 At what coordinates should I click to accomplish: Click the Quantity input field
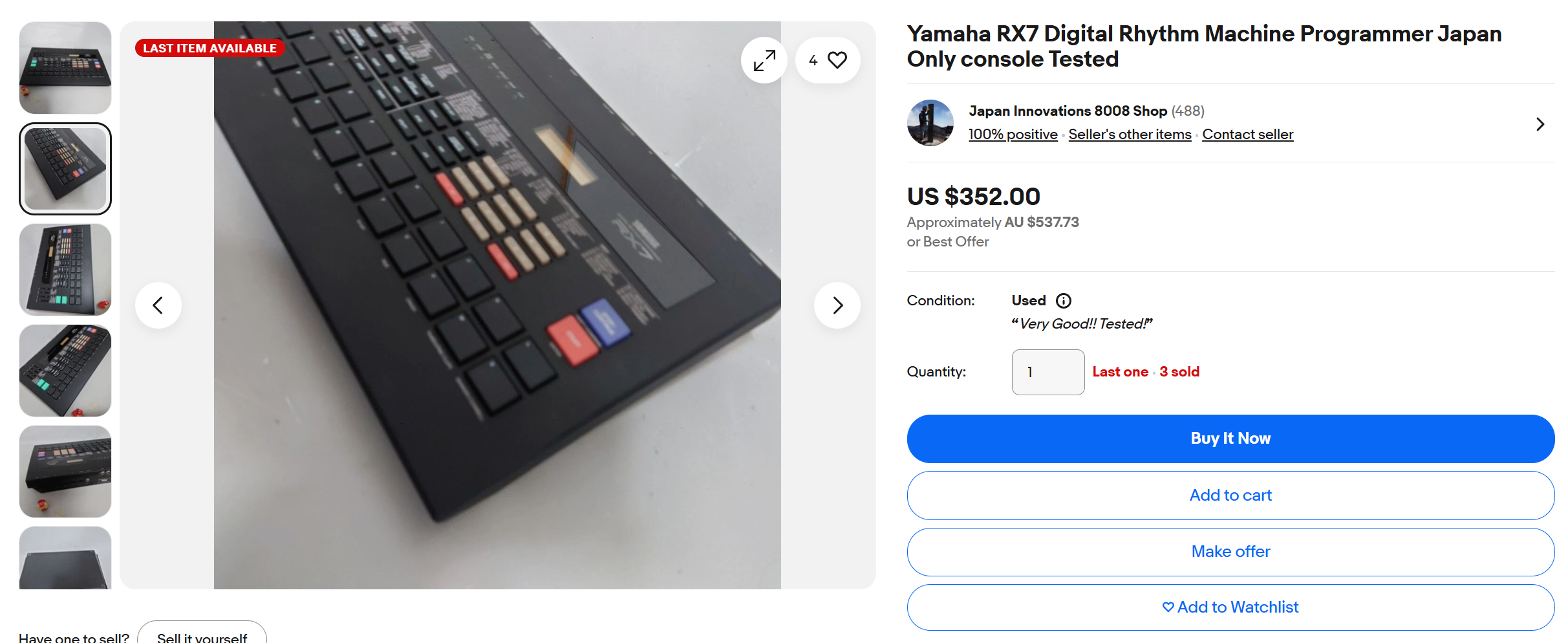tap(1048, 372)
